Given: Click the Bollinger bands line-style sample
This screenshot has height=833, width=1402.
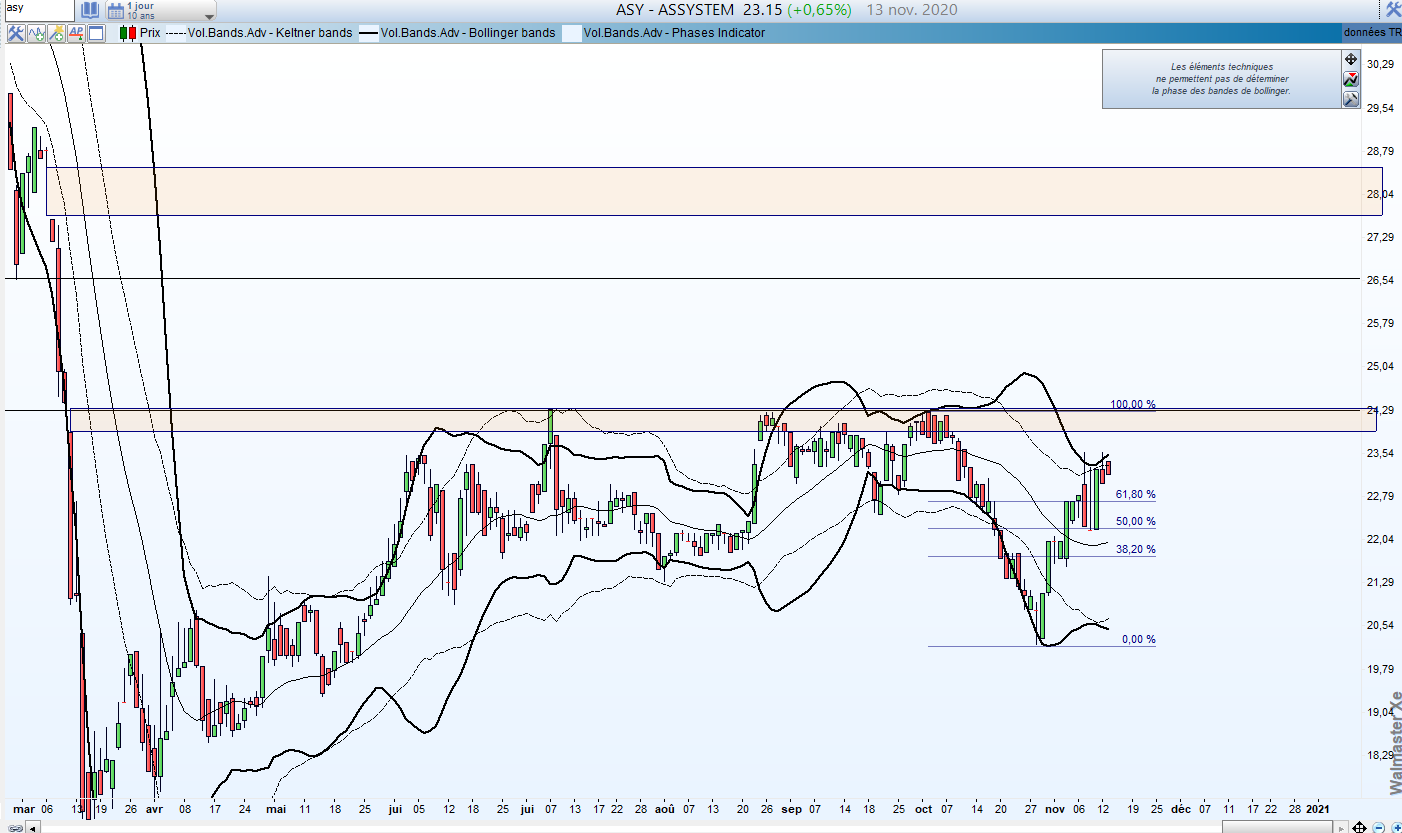Looking at the screenshot, I should [369, 33].
